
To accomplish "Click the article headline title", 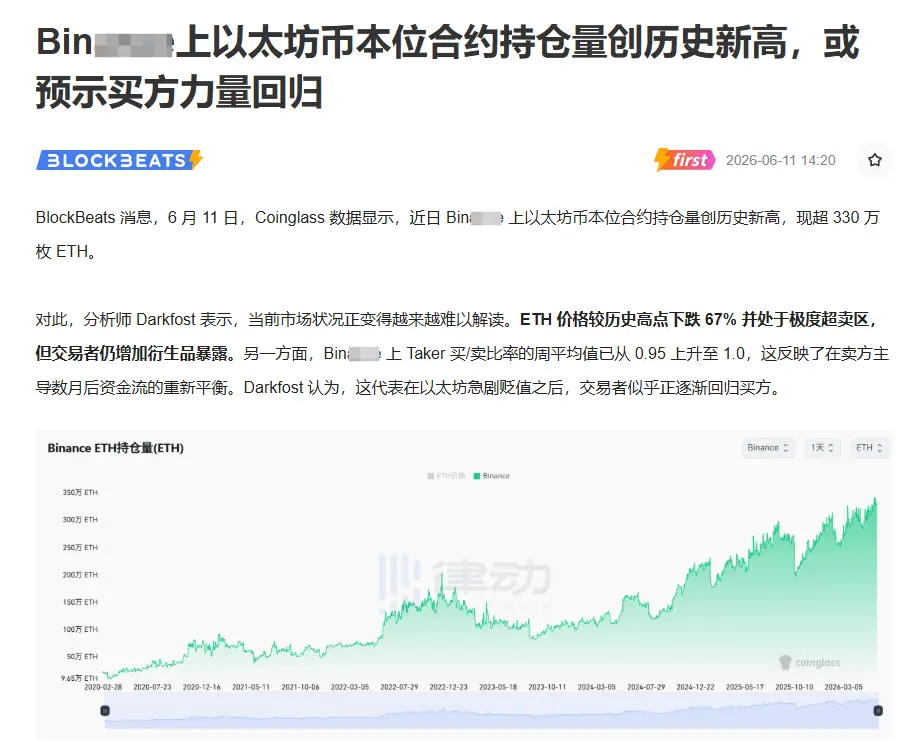I will tap(448, 68).
